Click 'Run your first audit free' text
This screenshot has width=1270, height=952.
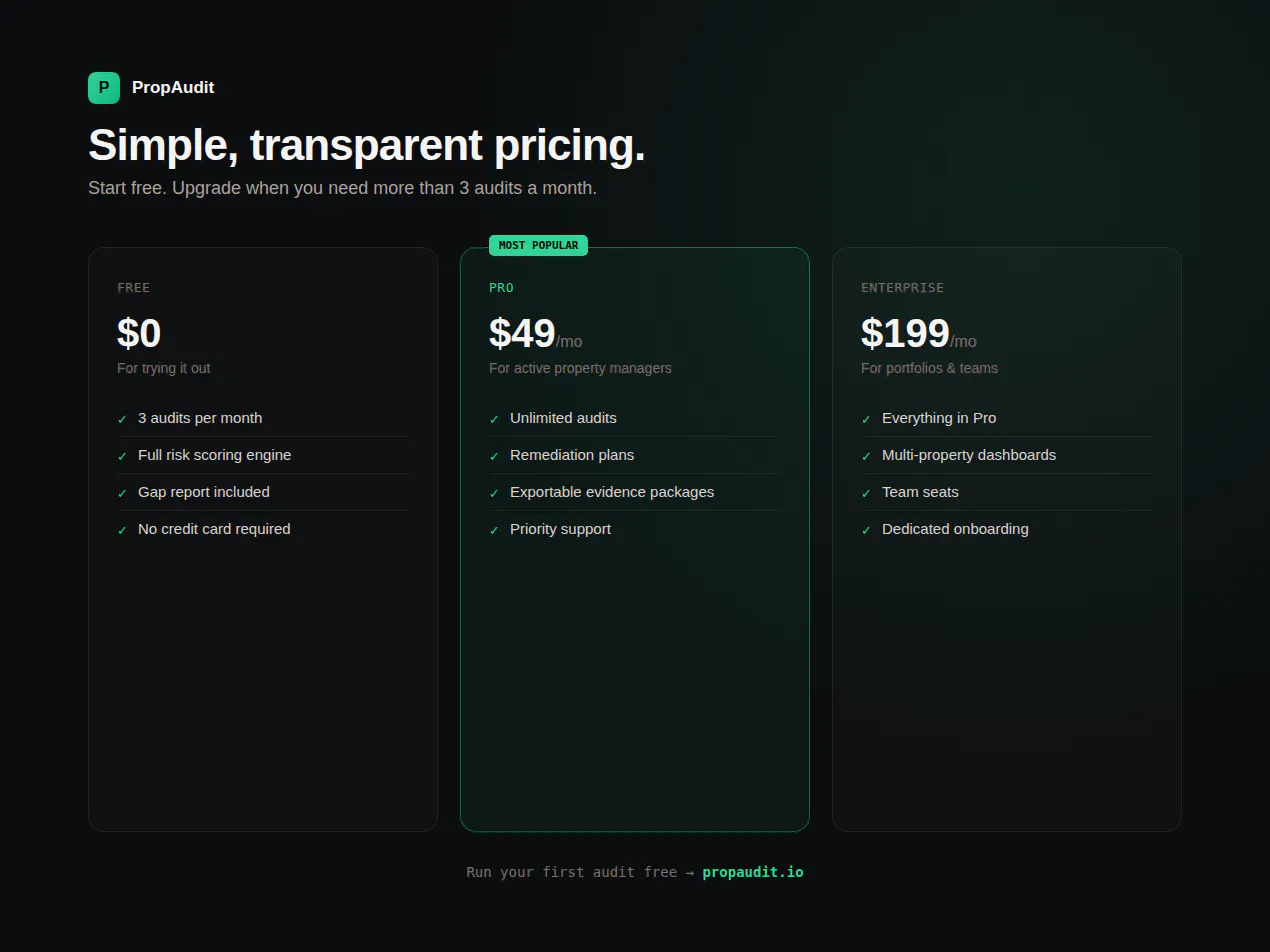pyautogui.click(x=572, y=872)
